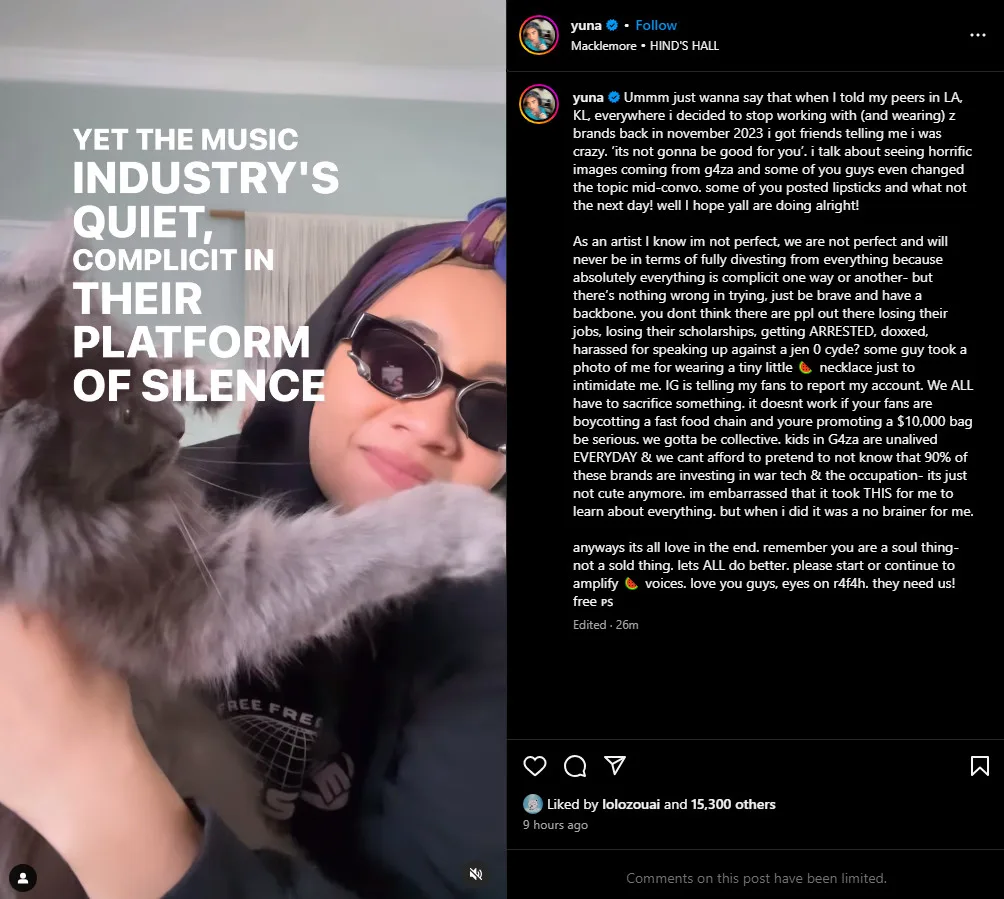Click yuna username in the caption
Image resolution: width=1004 pixels, height=899 pixels.
[x=588, y=97]
